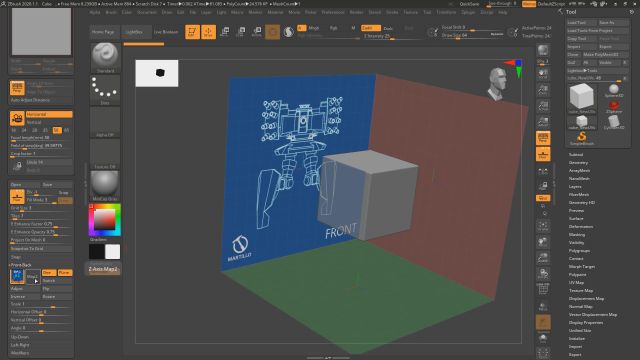The width and height of the screenshot is (640, 360).
Task: Click Snapshot To Grid button
Action: point(41,249)
